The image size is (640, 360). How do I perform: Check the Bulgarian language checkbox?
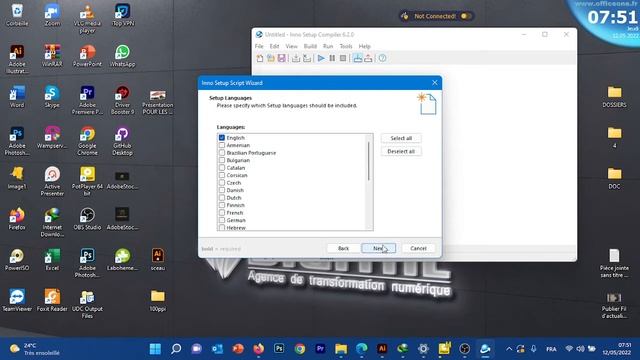222,160
